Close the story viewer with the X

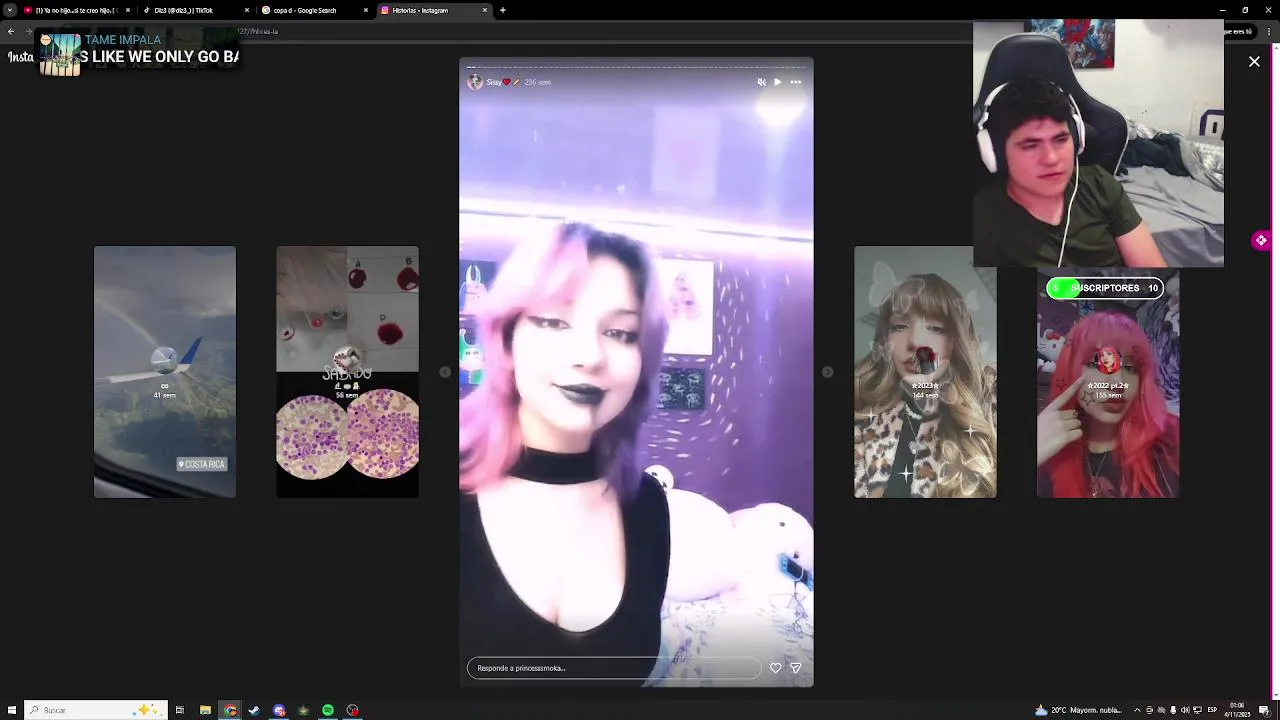pos(1254,62)
